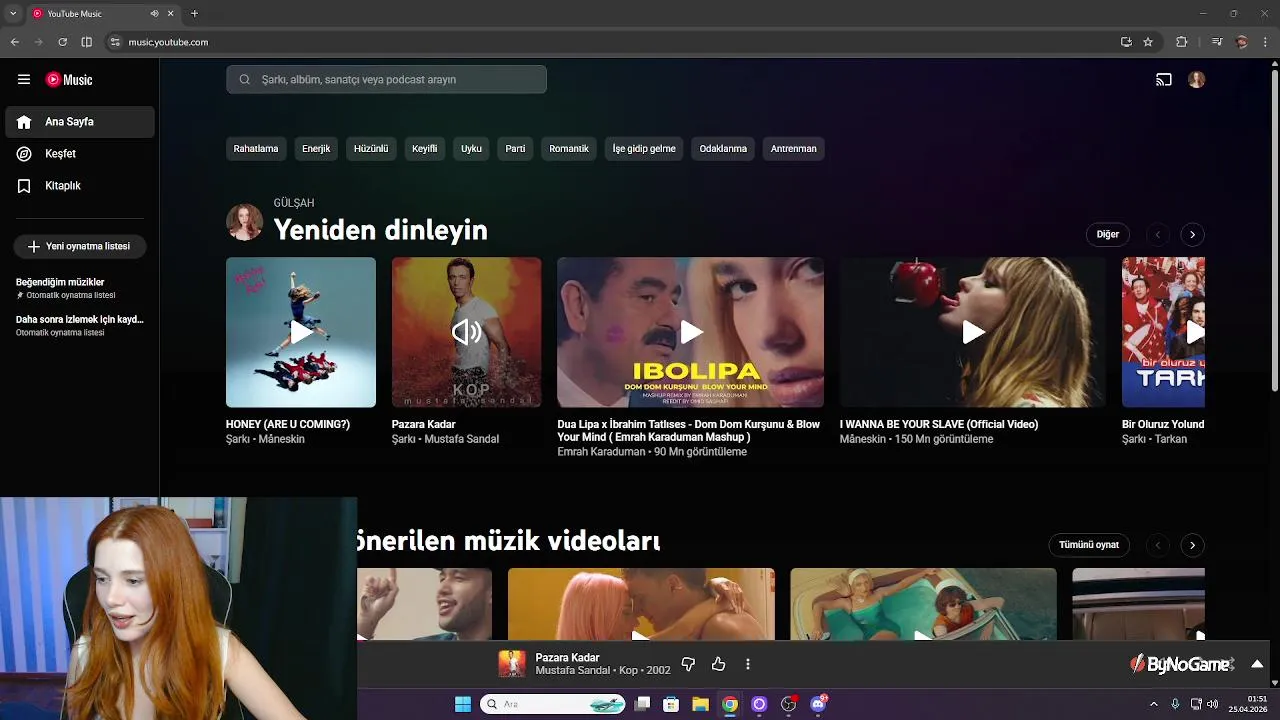The height and width of the screenshot is (720, 1280).
Task: Dislike the playing song Pazara Kadar
Action: (688, 664)
